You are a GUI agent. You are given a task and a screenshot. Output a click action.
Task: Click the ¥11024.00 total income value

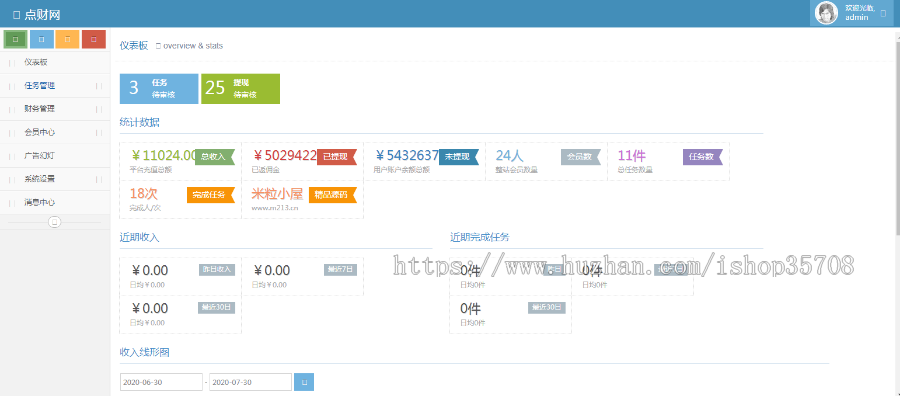pos(164,156)
